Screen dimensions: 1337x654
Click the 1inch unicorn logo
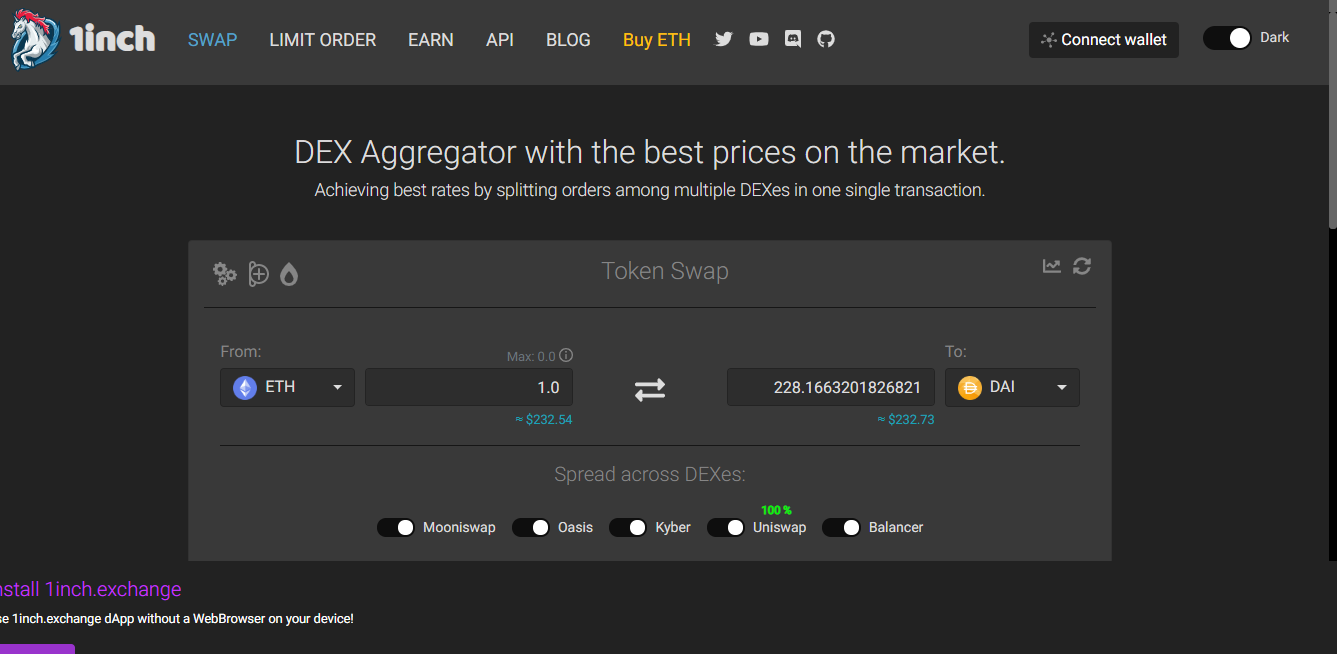click(34, 40)
